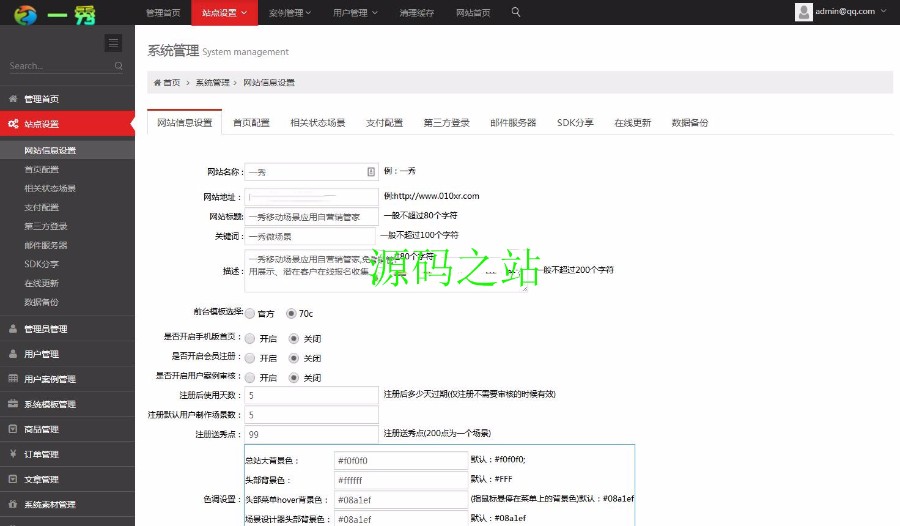
Task: Open the 案例管理 top dropdown menu
Action: 290,13
